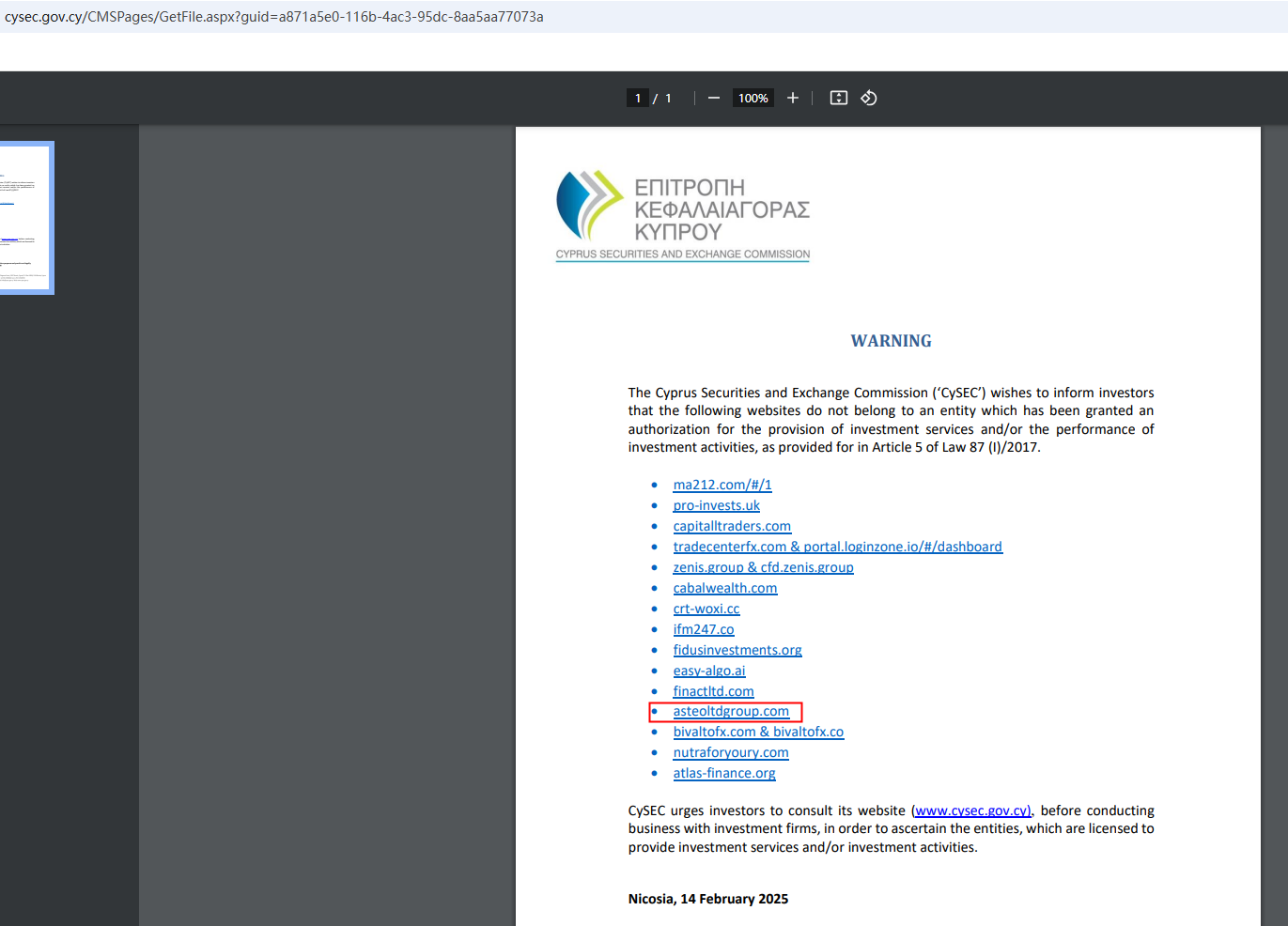Open the nutraforyoury.com link
The width and height of the screenshot is (1288, 926).
tap(731, 752)
